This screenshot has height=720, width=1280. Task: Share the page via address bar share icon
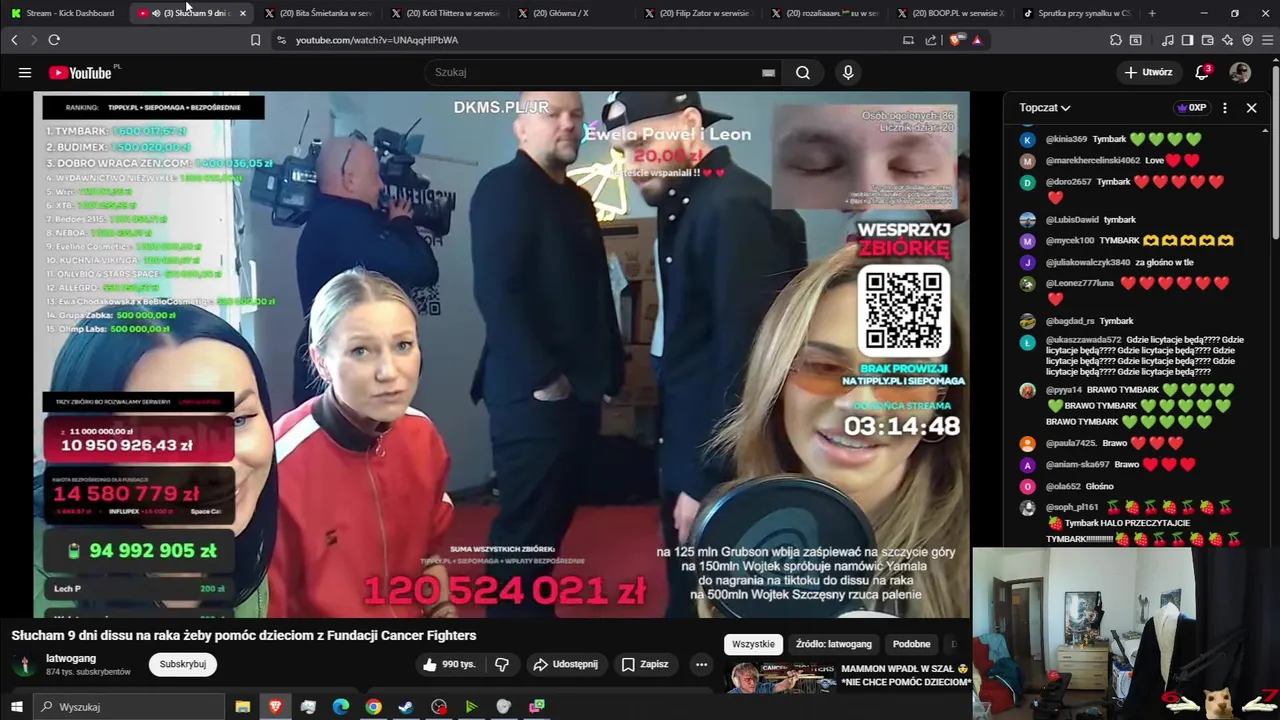click(x=931, y=40)
